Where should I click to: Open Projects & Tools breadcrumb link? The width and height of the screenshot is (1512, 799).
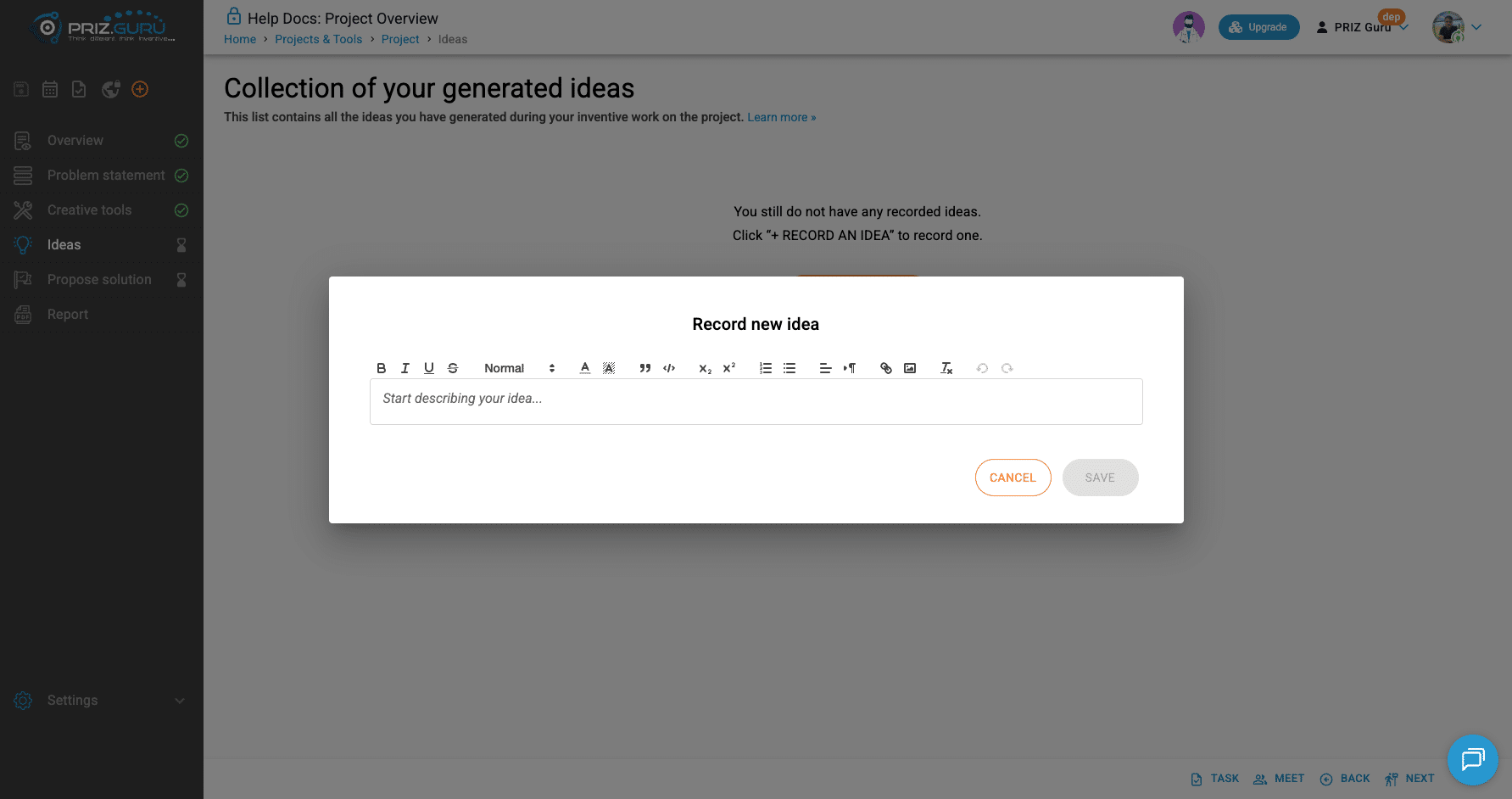coord(319,39)
